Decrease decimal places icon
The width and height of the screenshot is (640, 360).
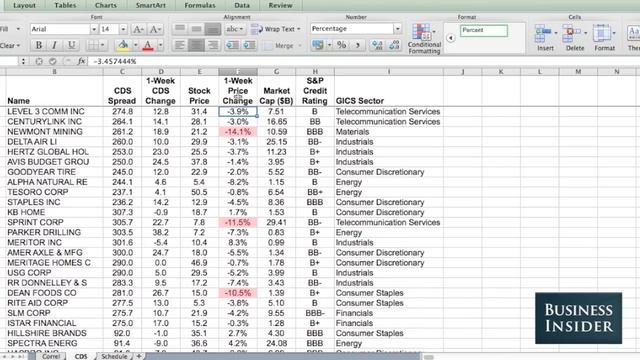pyautogui.click(x=394, y=45)
